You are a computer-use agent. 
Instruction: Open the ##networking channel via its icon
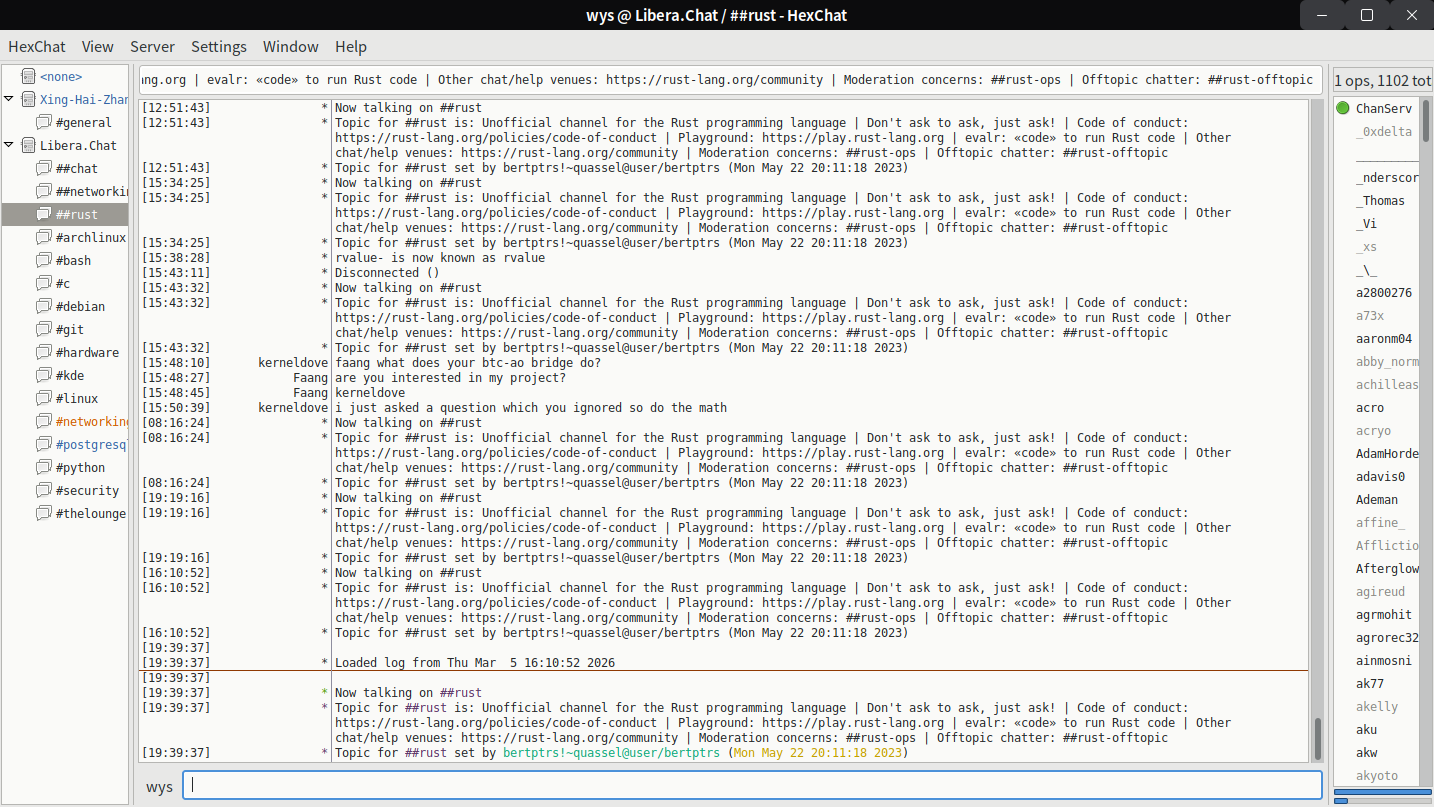(44, 191)
